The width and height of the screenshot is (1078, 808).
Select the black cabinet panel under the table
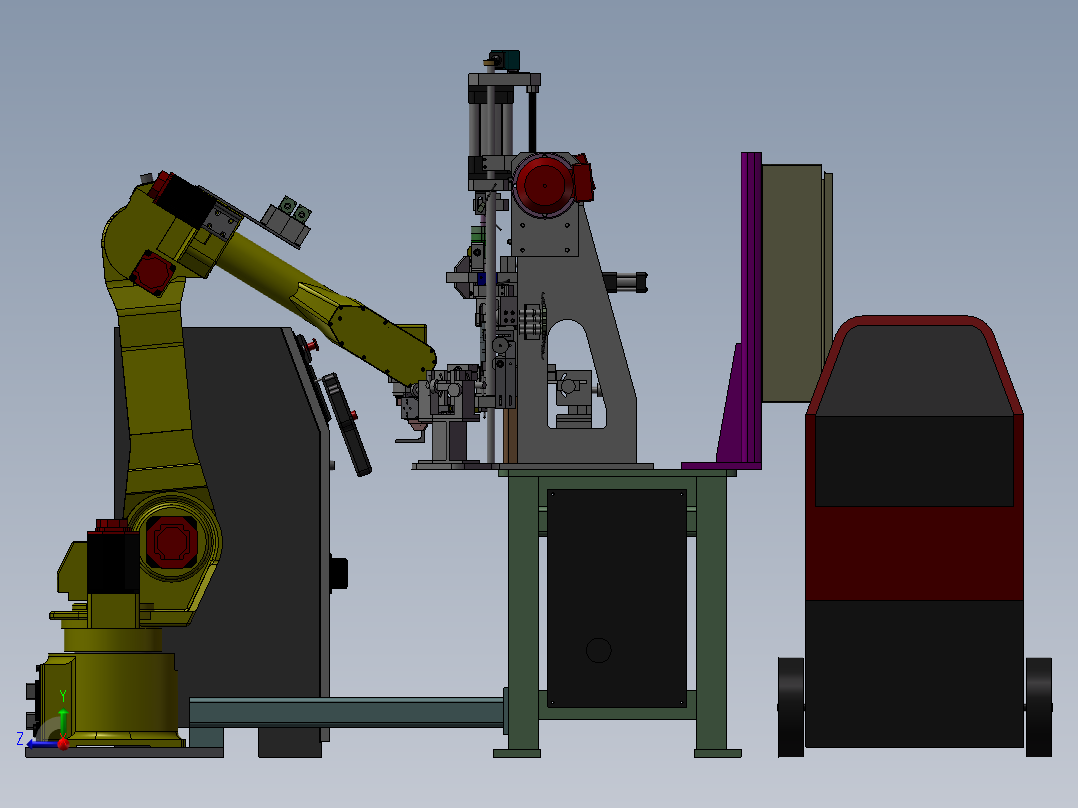tap(617, 598)
